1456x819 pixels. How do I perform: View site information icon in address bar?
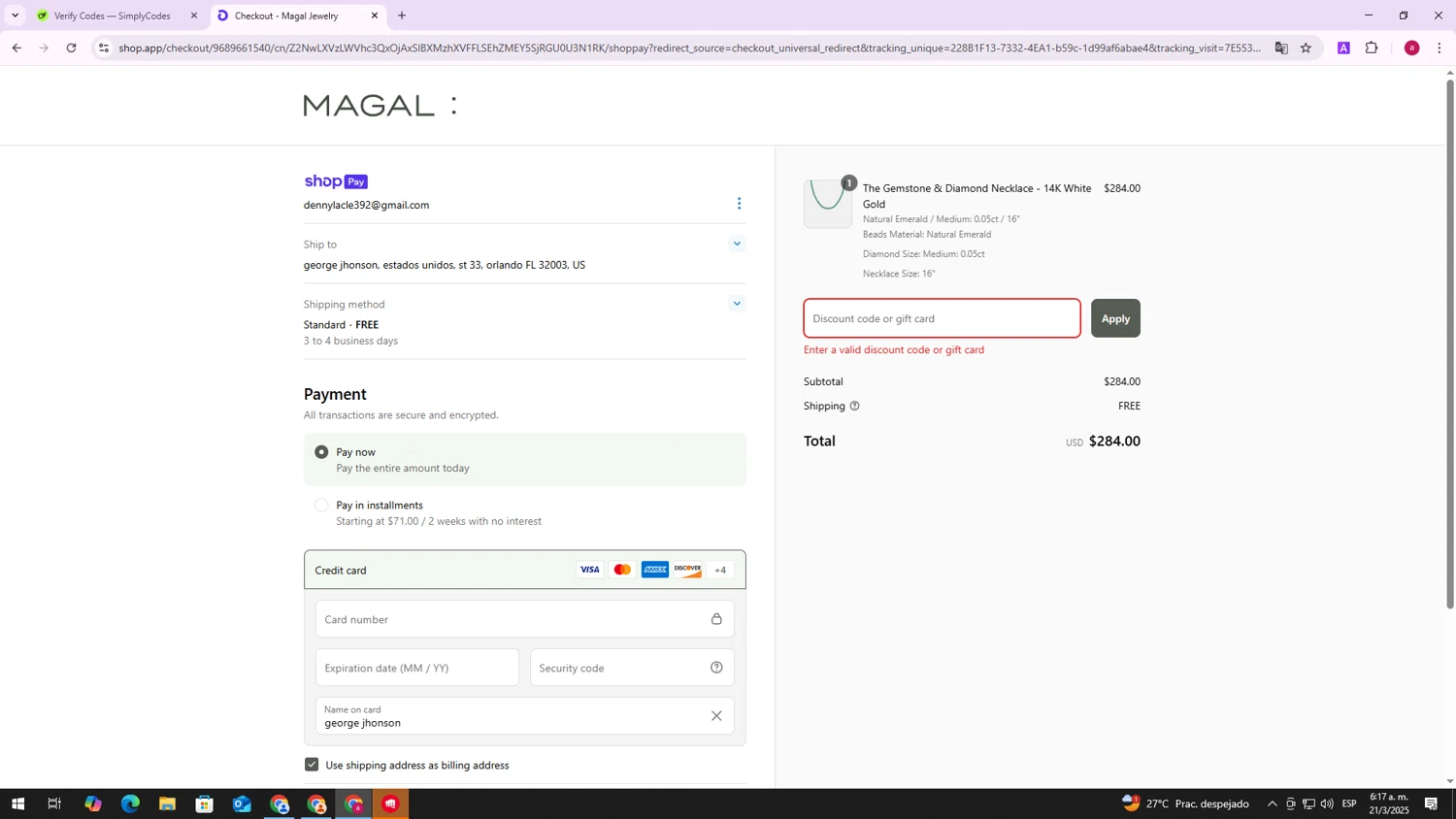104,48
